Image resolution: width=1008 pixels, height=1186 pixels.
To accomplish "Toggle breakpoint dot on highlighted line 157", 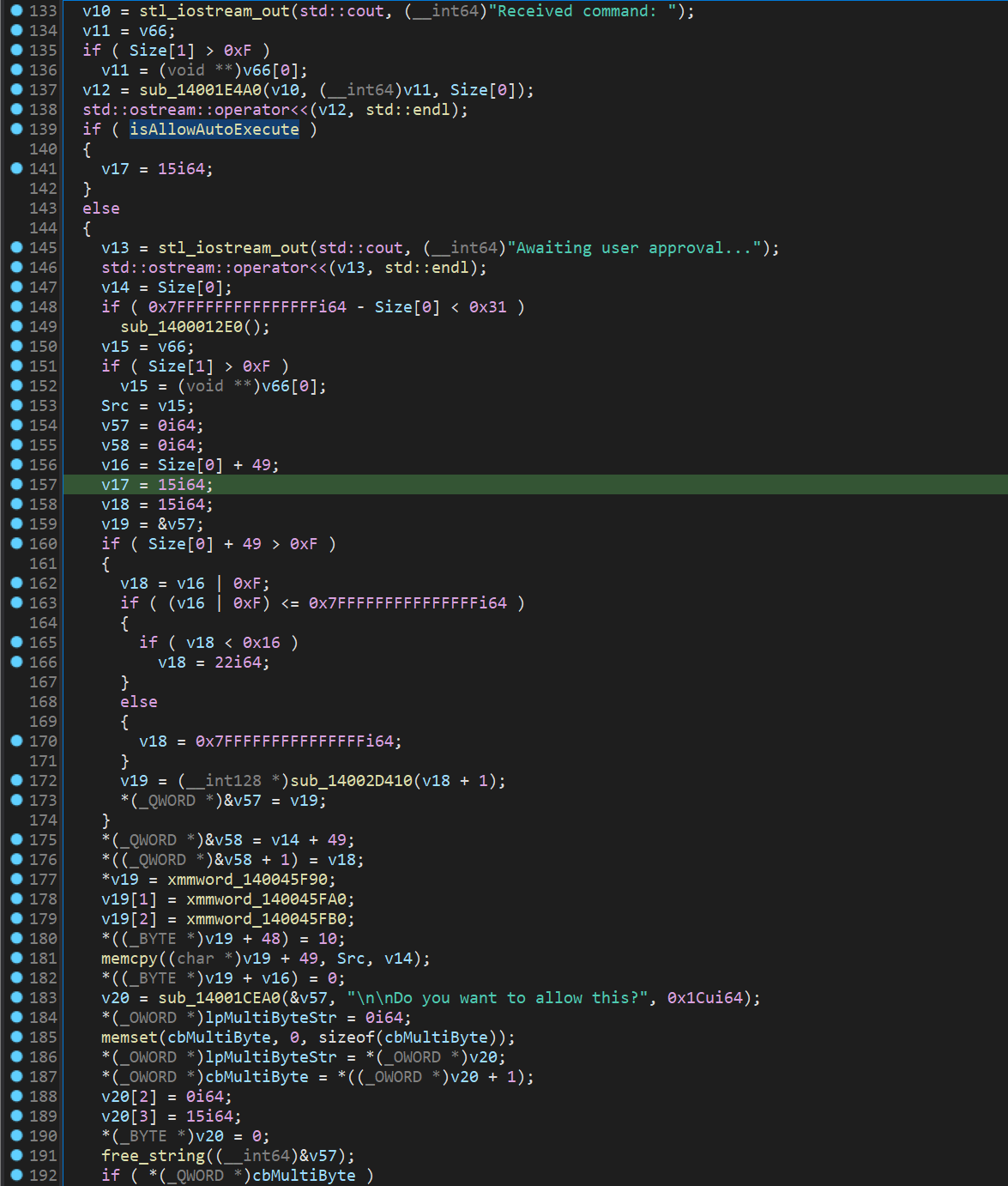I will click(x=16, y=484).
